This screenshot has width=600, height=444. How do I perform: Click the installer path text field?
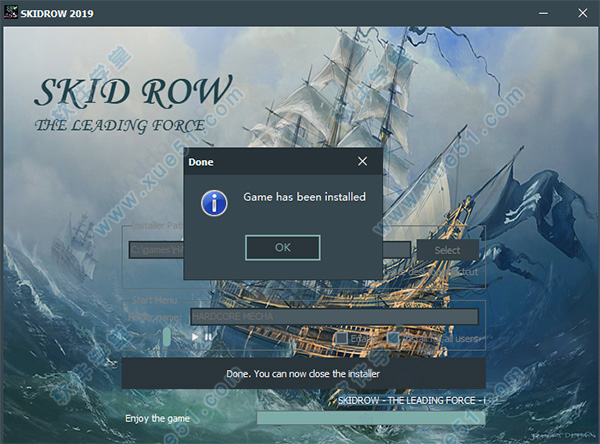[x=150, y=250]
